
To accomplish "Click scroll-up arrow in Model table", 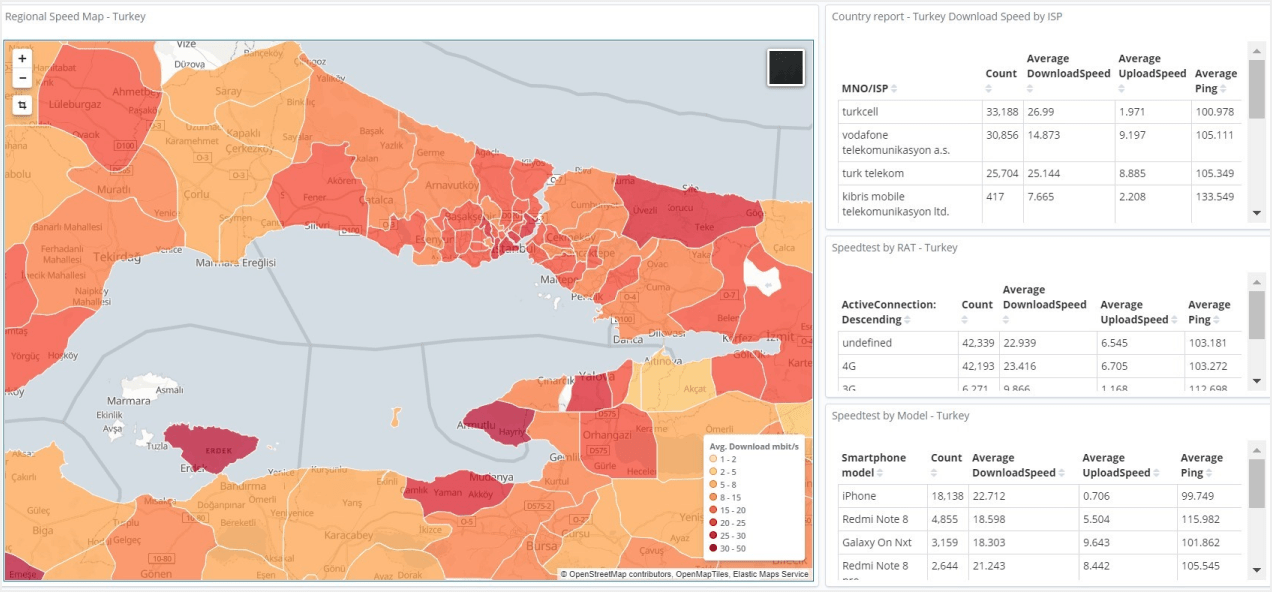I will click(1257, 449).
